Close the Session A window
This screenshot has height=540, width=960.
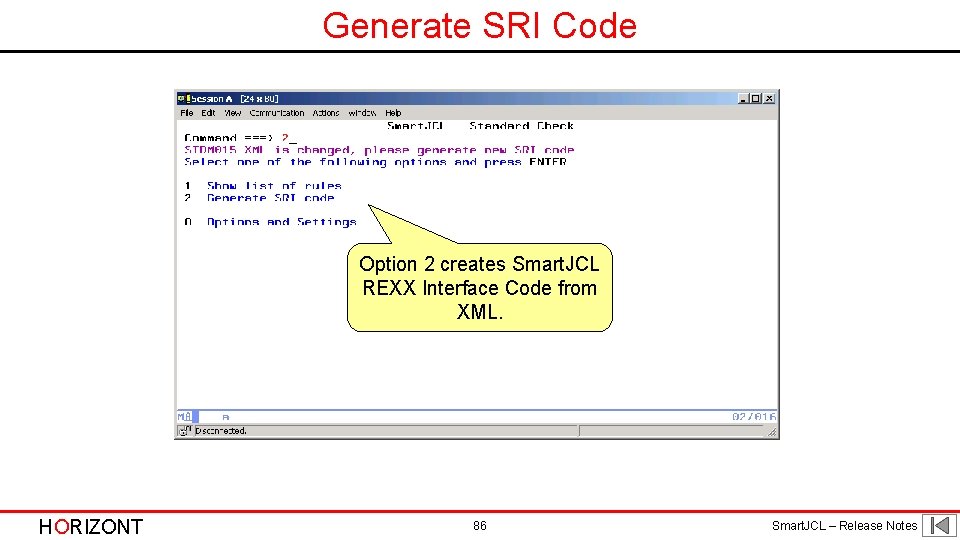click(x=769, y=99)
